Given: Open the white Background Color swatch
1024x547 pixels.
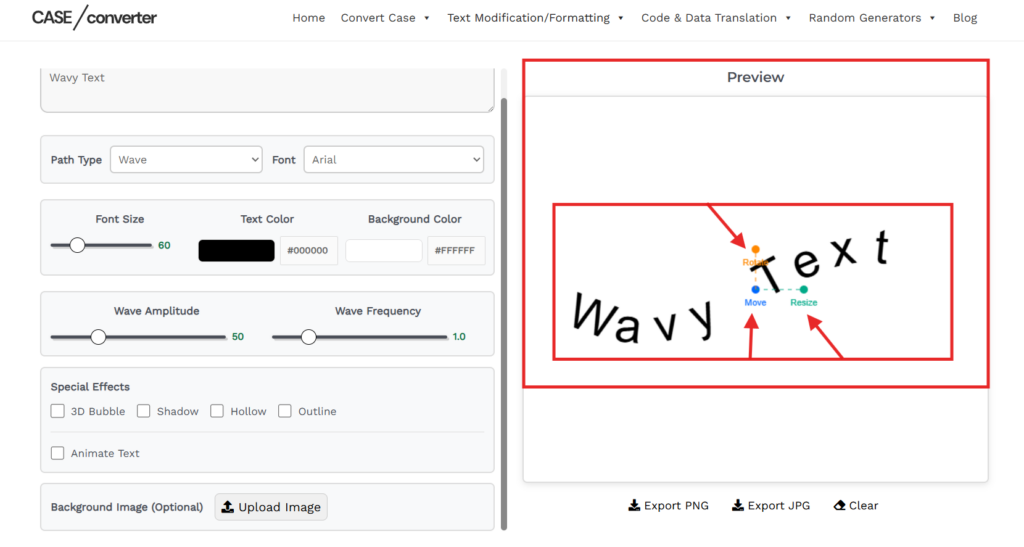Looking at the screenshot, I should pos(384,251).
